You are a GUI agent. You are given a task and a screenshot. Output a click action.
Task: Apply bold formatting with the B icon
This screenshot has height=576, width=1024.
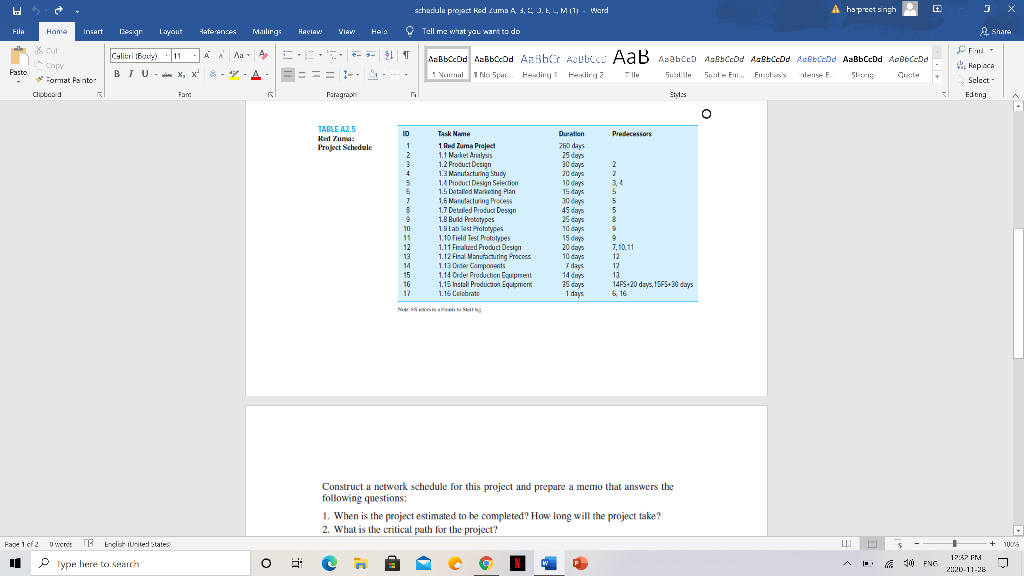click(x=119, y=74)
